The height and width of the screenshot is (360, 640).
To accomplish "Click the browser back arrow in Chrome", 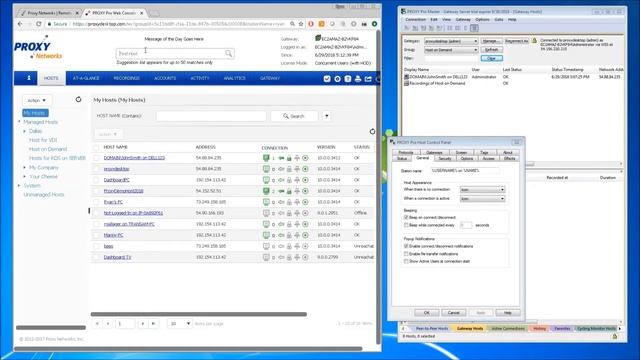I will click(20, 24).
